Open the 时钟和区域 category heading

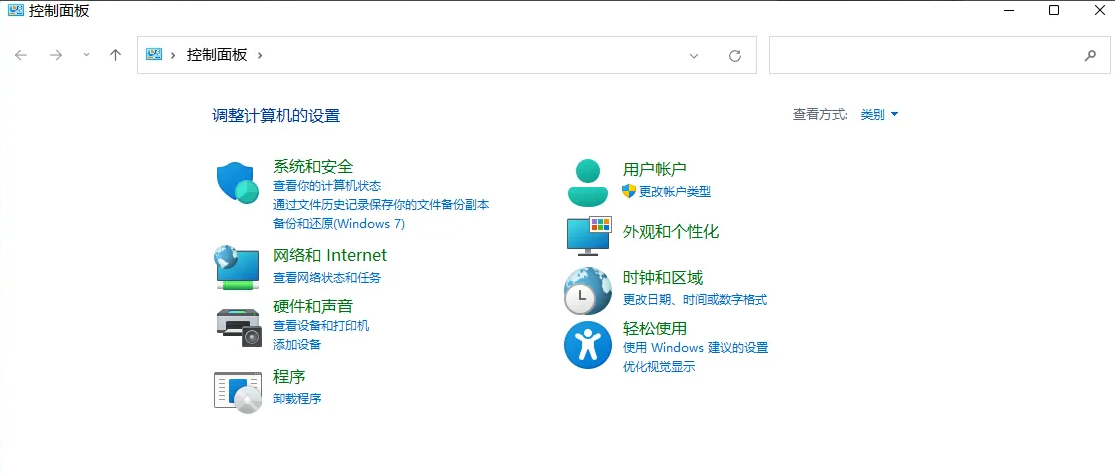[x=663, y=277]
